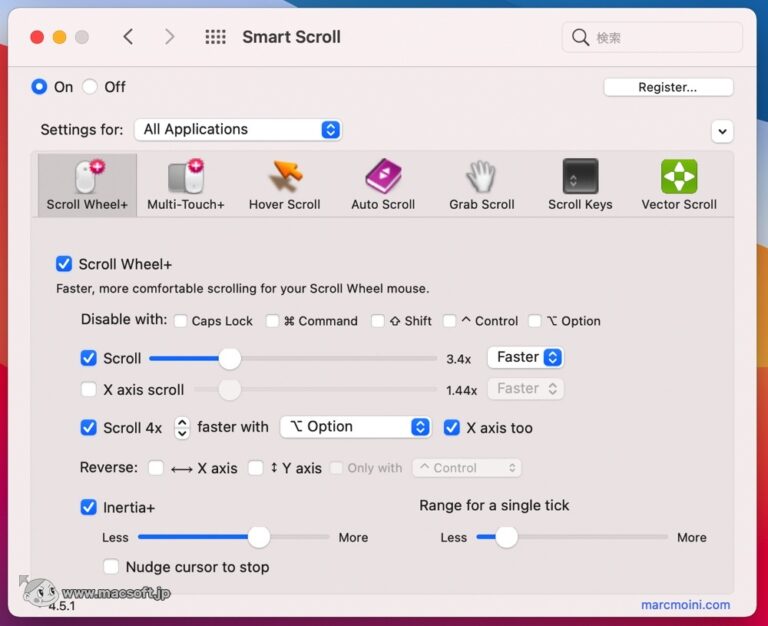Focus the search input field

coord(652,37)
